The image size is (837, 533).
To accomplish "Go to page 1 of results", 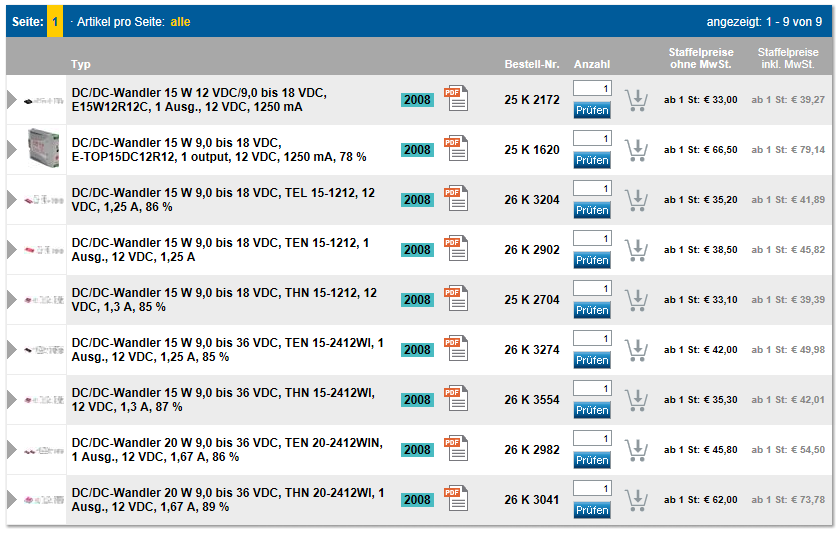I will [55, 21].
